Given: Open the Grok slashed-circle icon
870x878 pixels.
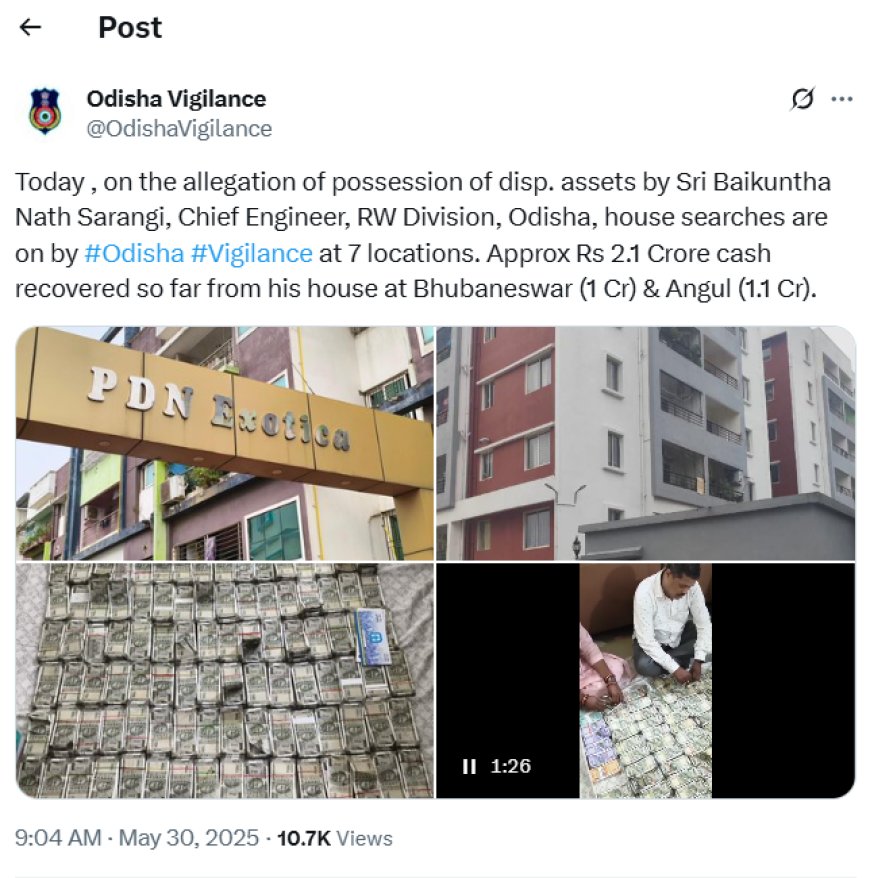Looking at the screenshot, I should (x=802, y=99).
